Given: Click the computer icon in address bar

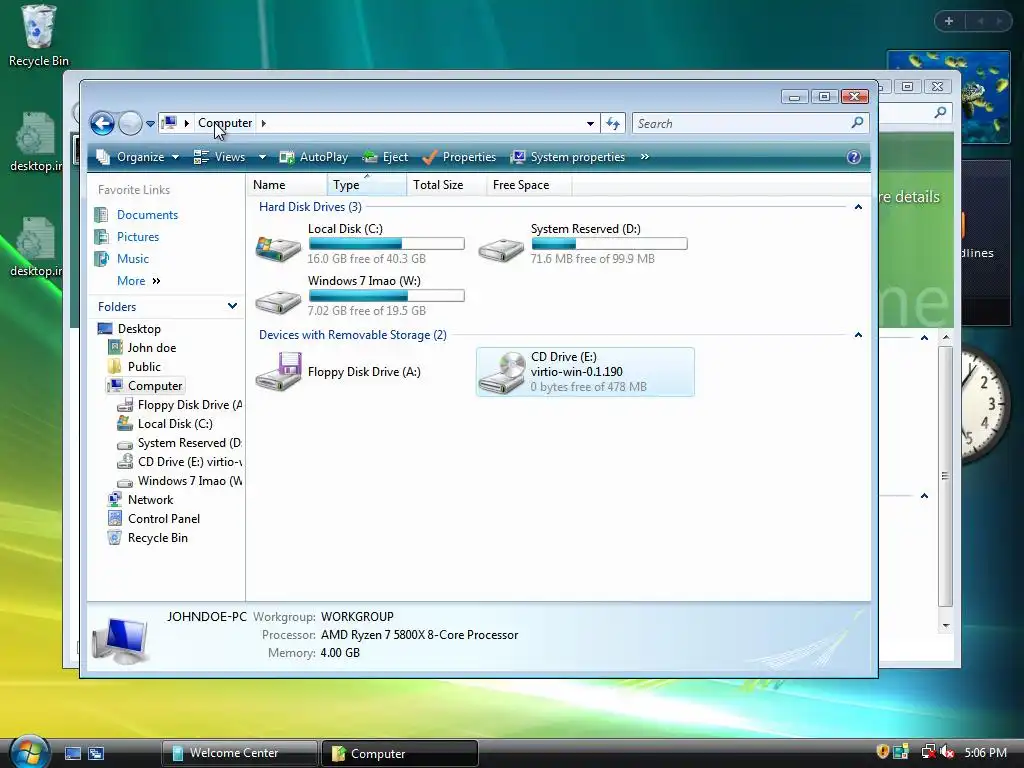Looking at the screenshot, I should pos(170,123).
